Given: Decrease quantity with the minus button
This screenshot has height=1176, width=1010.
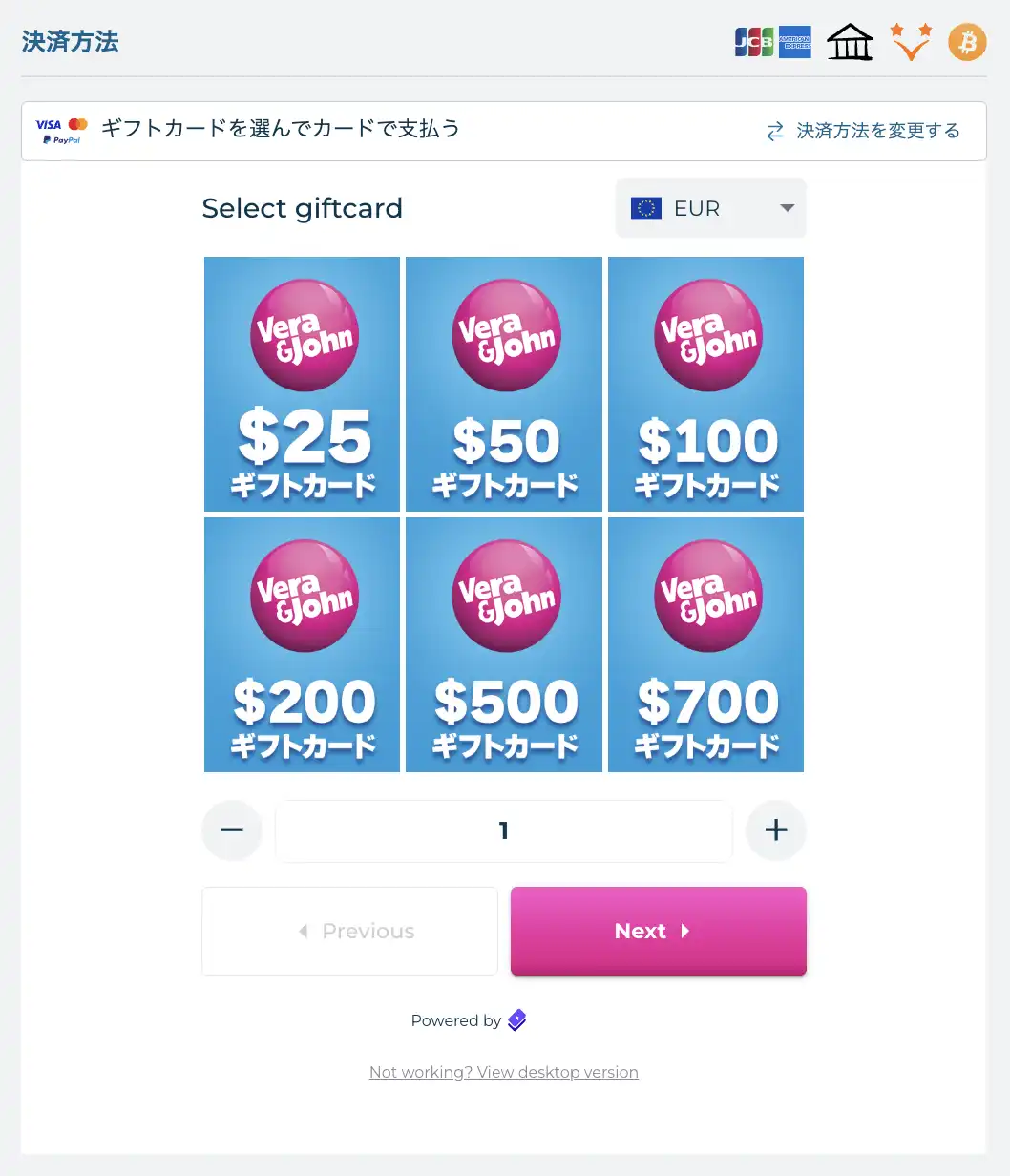Looking at the screenshot, I should 232,830.
